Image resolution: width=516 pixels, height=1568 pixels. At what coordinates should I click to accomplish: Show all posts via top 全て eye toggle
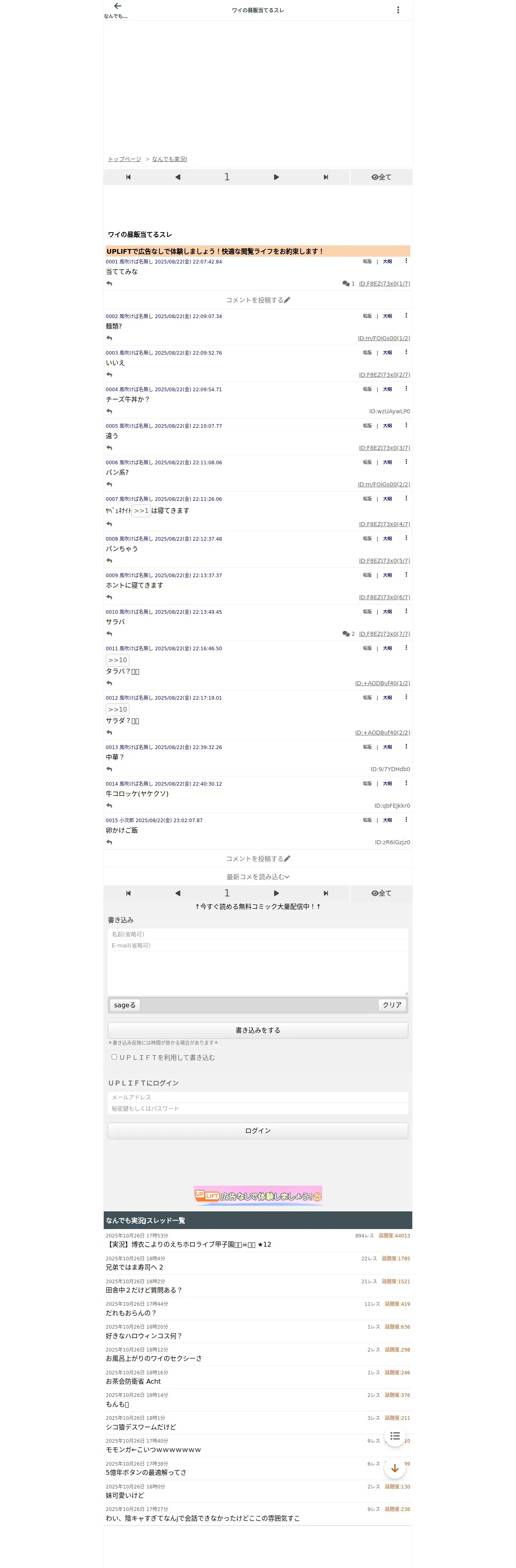tap(381, 177)
